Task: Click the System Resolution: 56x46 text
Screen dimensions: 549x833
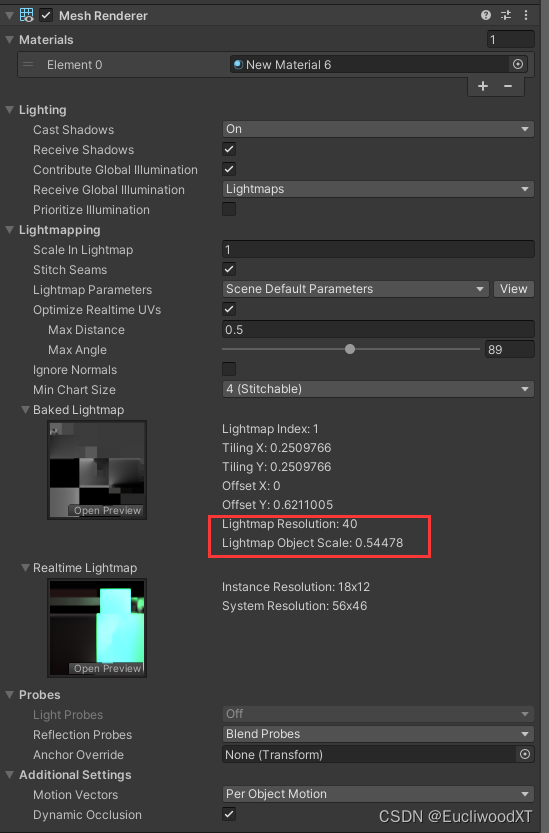Action: click(294, 606)
